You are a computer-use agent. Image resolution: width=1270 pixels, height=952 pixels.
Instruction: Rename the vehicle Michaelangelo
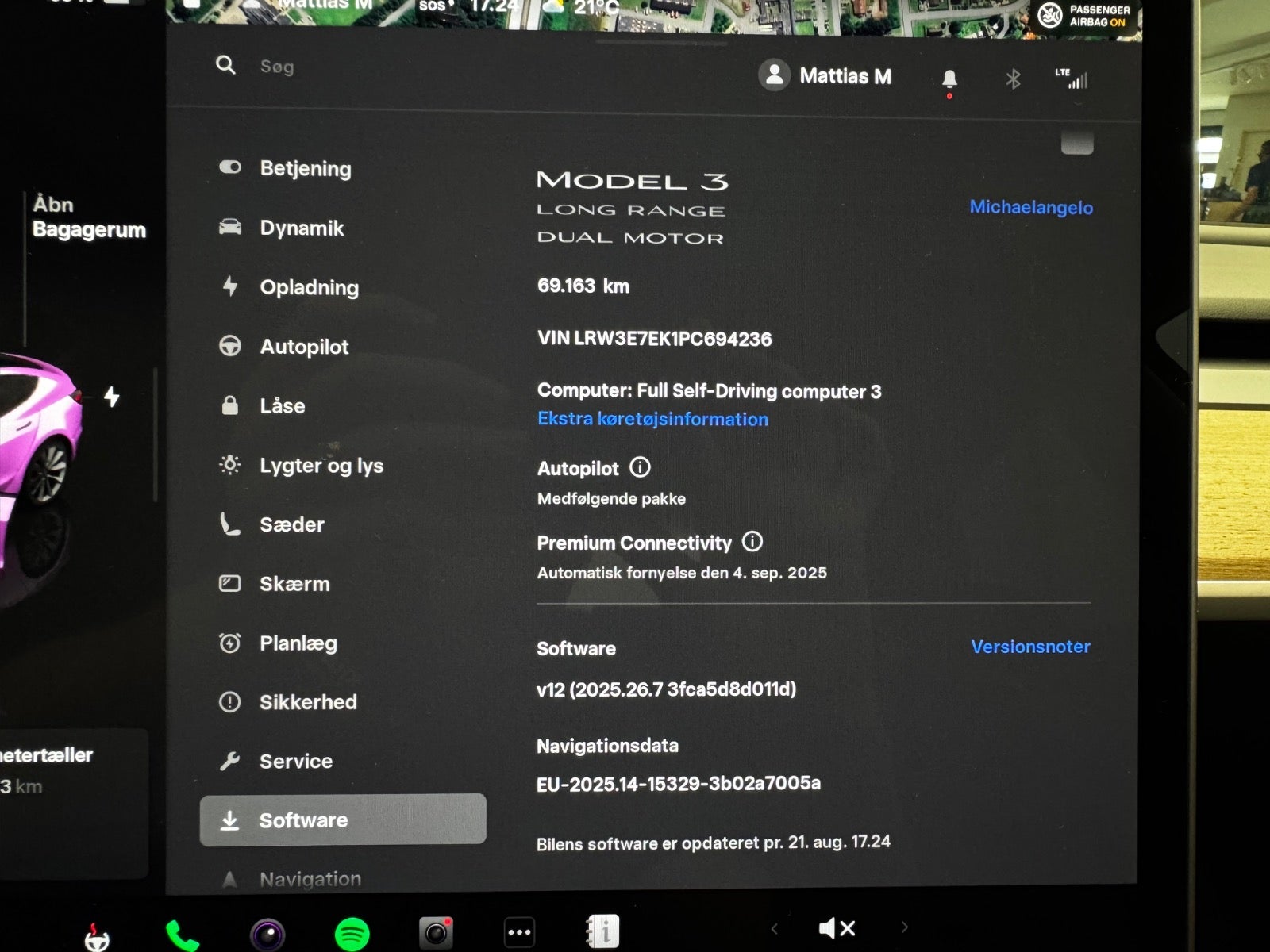1031,207
